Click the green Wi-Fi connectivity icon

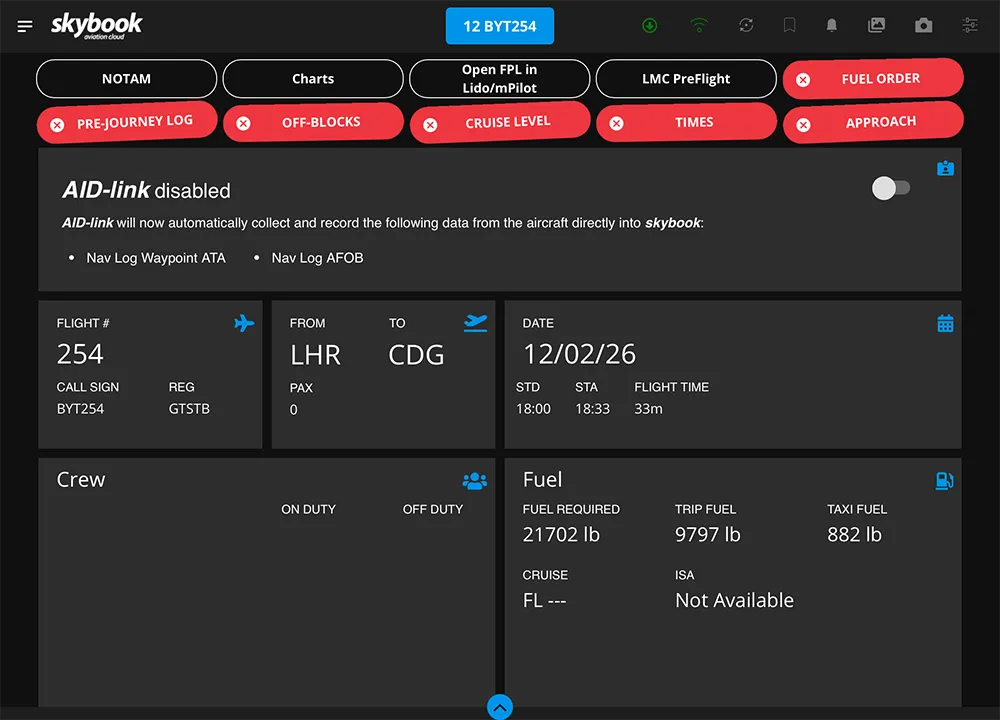[699, 26]
